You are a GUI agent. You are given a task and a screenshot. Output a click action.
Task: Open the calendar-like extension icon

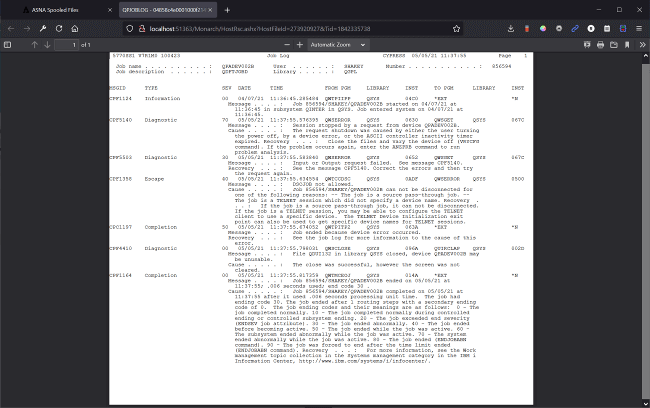point(607,29)
